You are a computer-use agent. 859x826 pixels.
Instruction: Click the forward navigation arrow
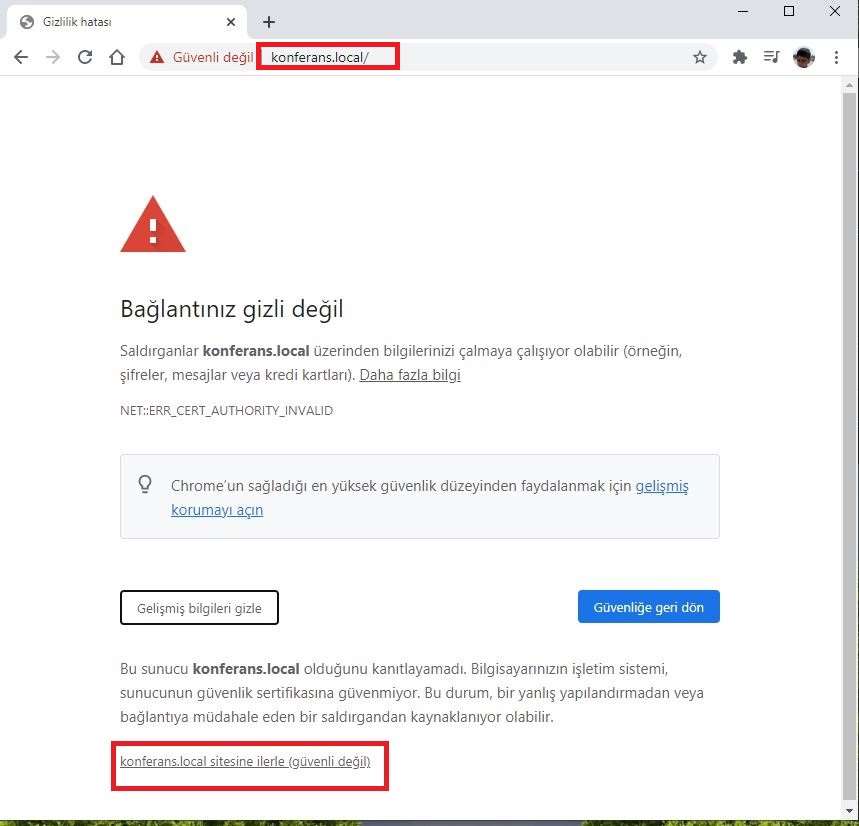(53, 57)
